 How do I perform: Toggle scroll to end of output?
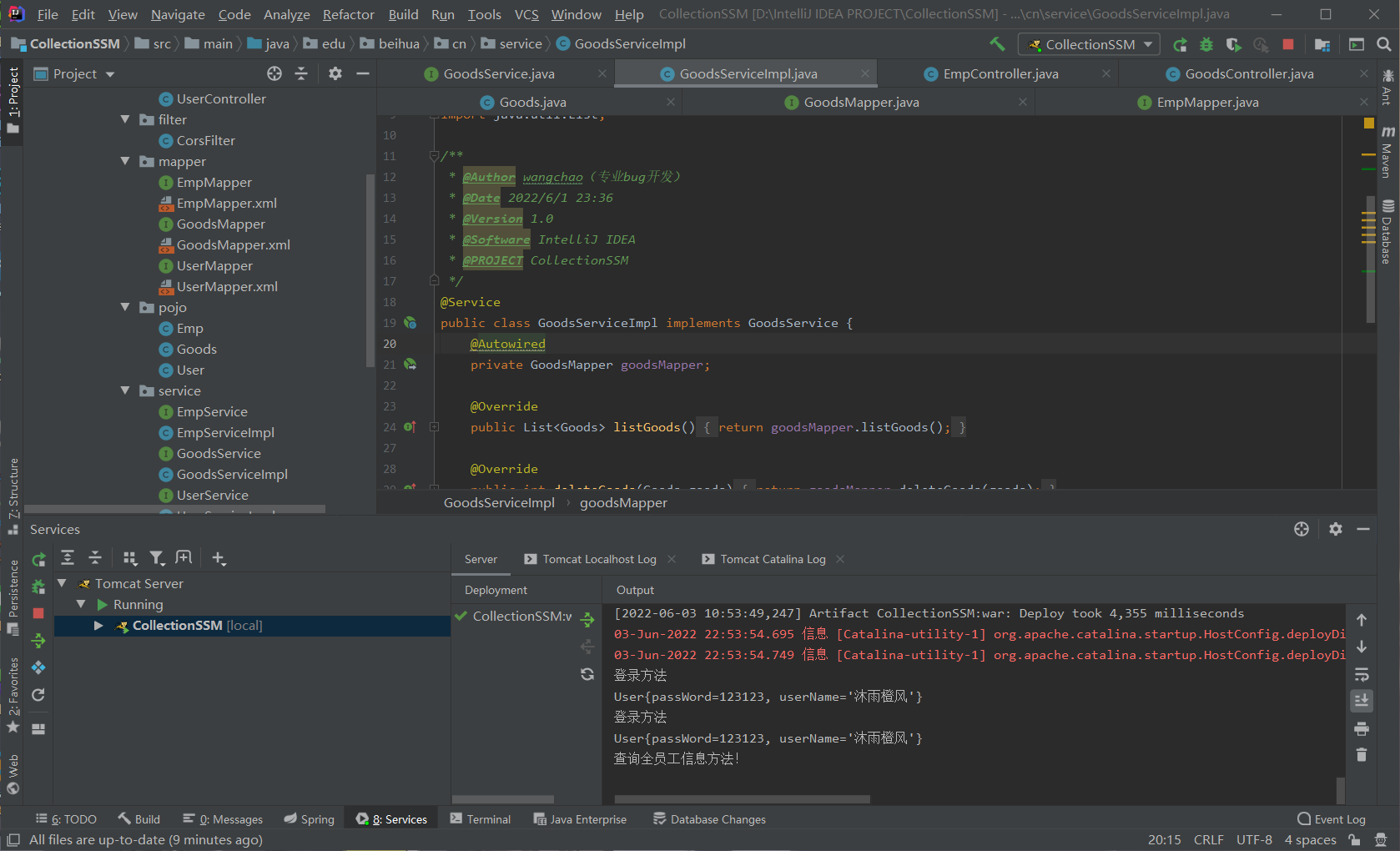1362,701
